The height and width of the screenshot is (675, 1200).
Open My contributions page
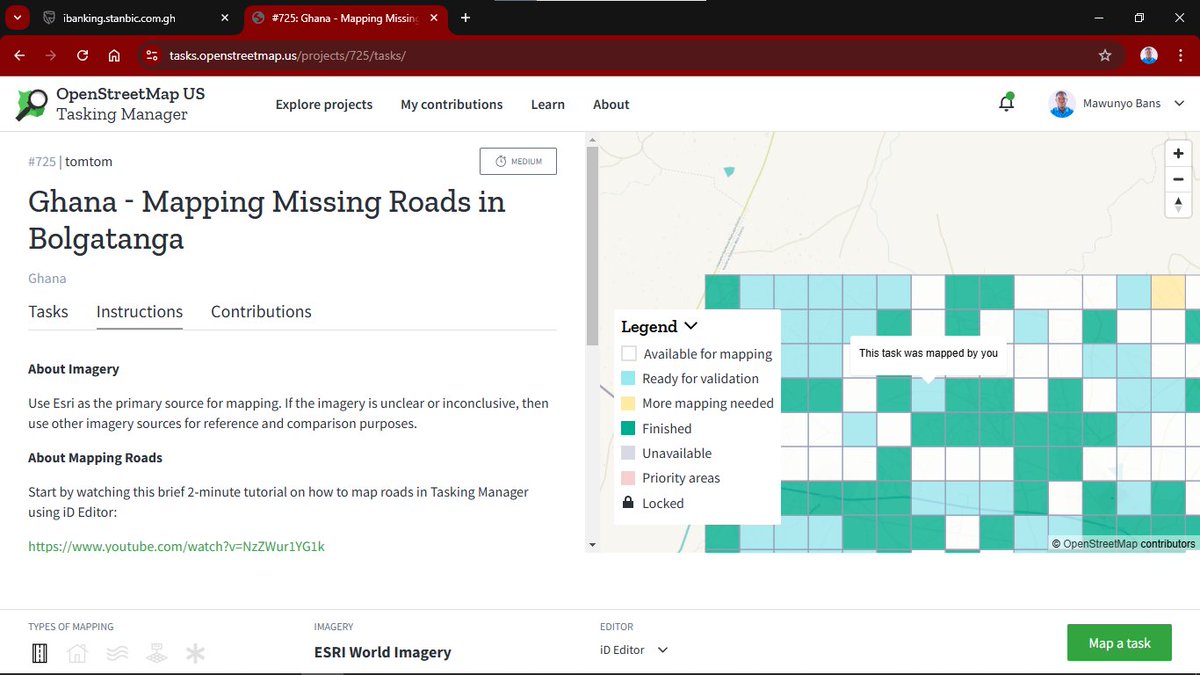pyautogui.click(x=452, y=104)
